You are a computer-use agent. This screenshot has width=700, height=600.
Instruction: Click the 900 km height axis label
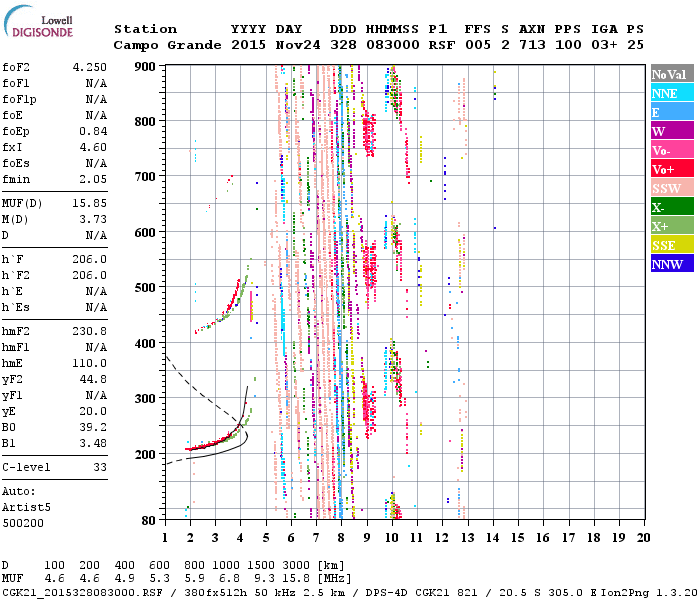(145, 67)
